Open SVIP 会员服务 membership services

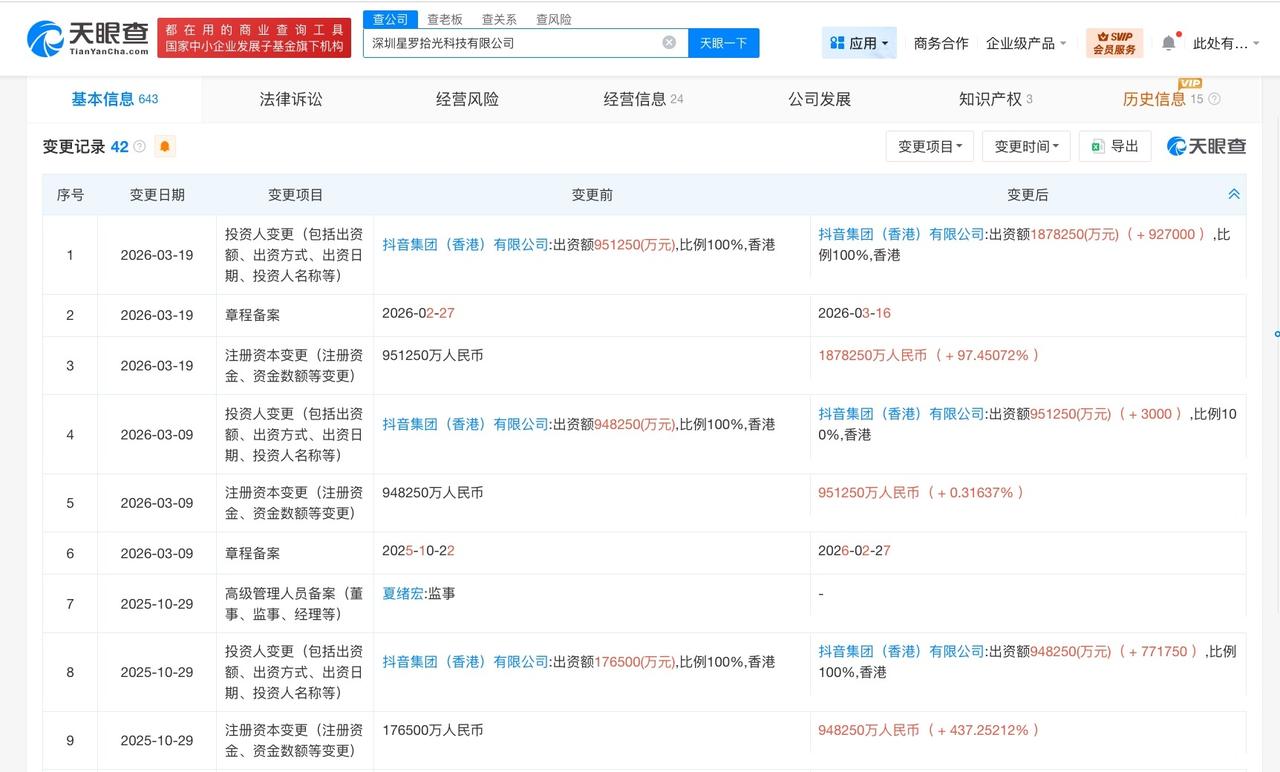click(1116, 42)
